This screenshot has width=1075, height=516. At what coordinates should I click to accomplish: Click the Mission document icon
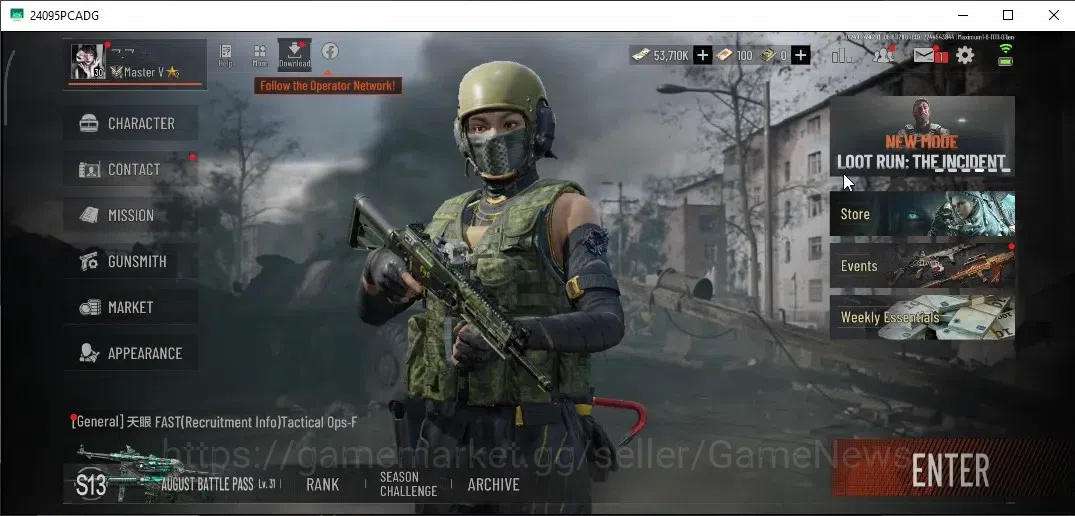[89, 215]
